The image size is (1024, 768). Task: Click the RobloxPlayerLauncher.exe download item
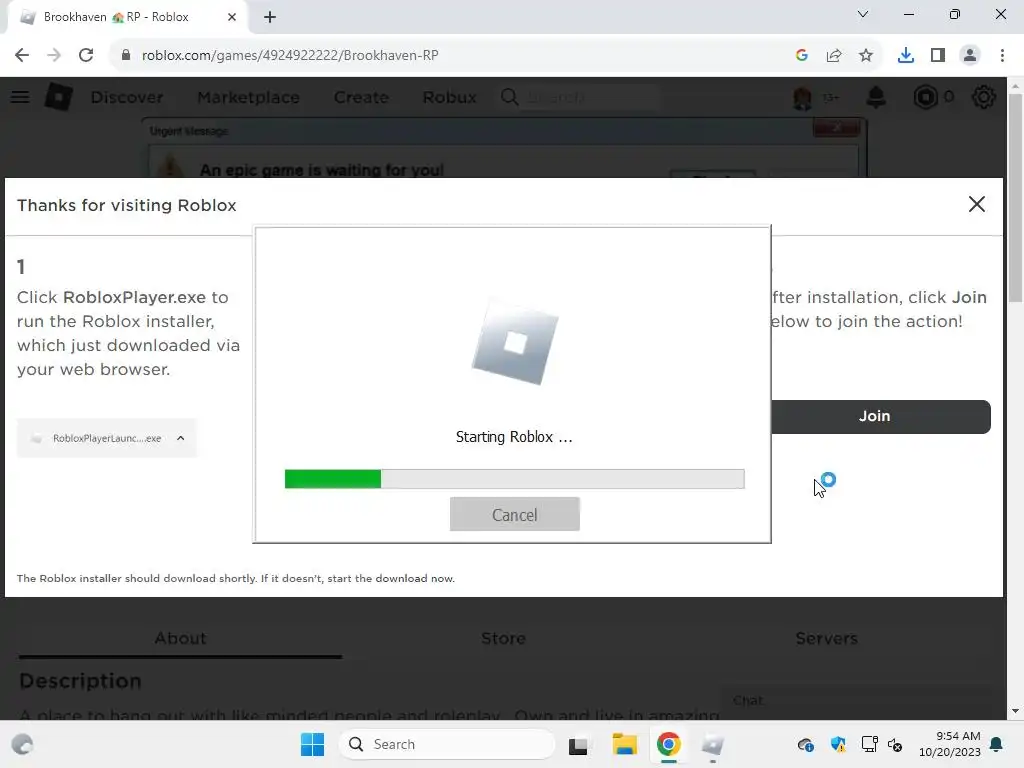coord(106,438)
